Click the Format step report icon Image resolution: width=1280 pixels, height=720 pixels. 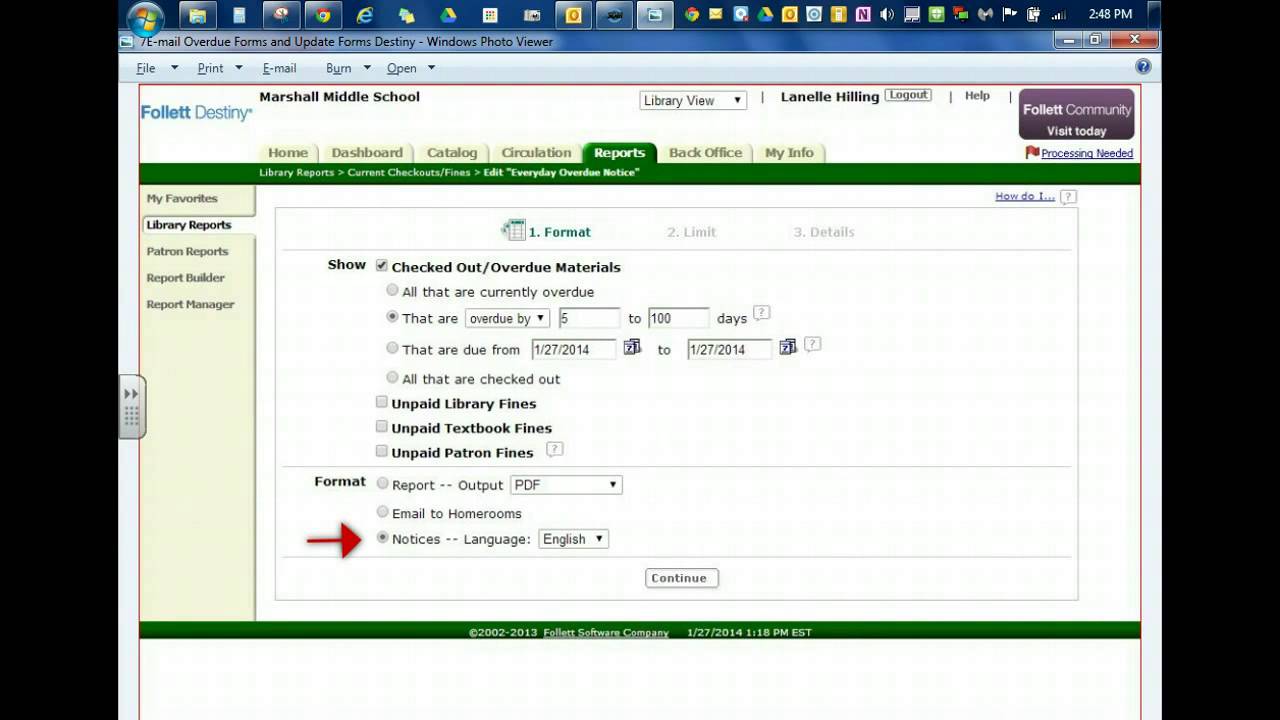tap(513, 230)
